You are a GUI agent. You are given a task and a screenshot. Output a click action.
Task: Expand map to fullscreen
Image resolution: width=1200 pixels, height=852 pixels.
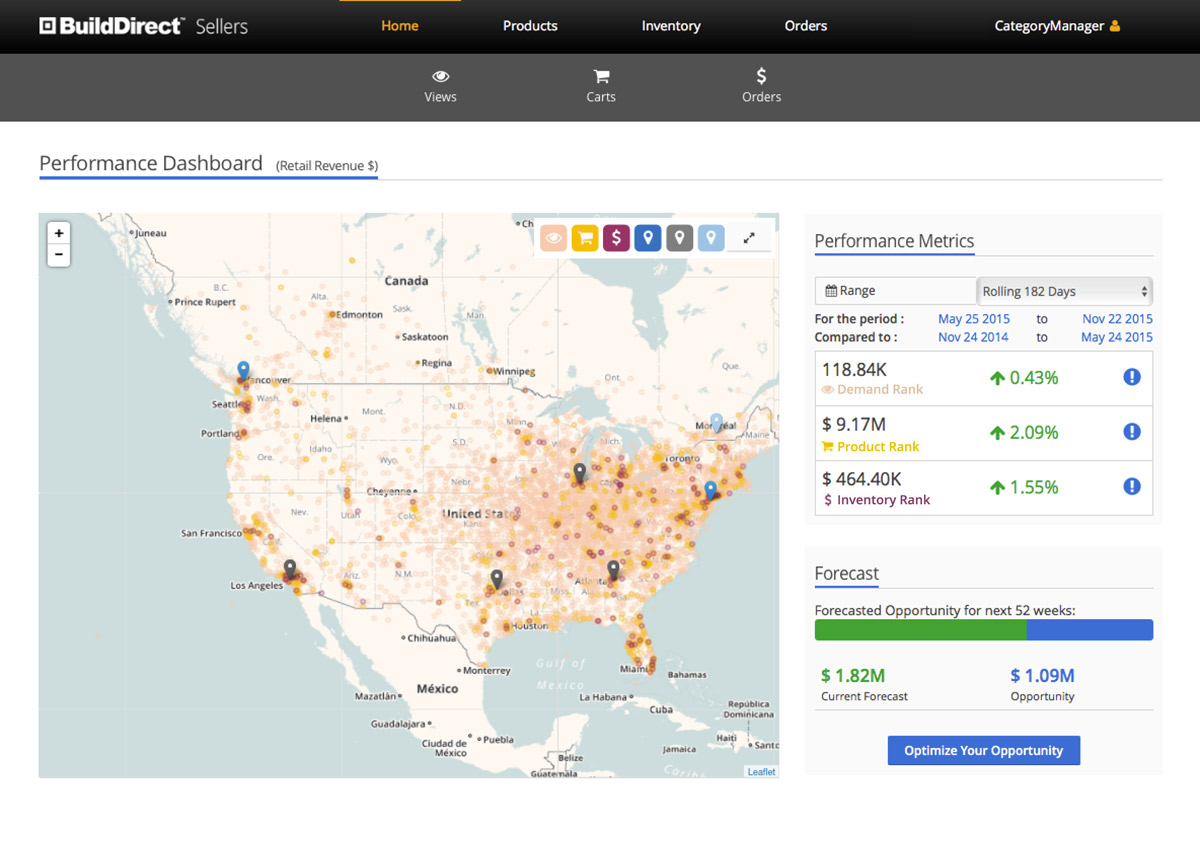pyautogui.click(x=749, y=238)
